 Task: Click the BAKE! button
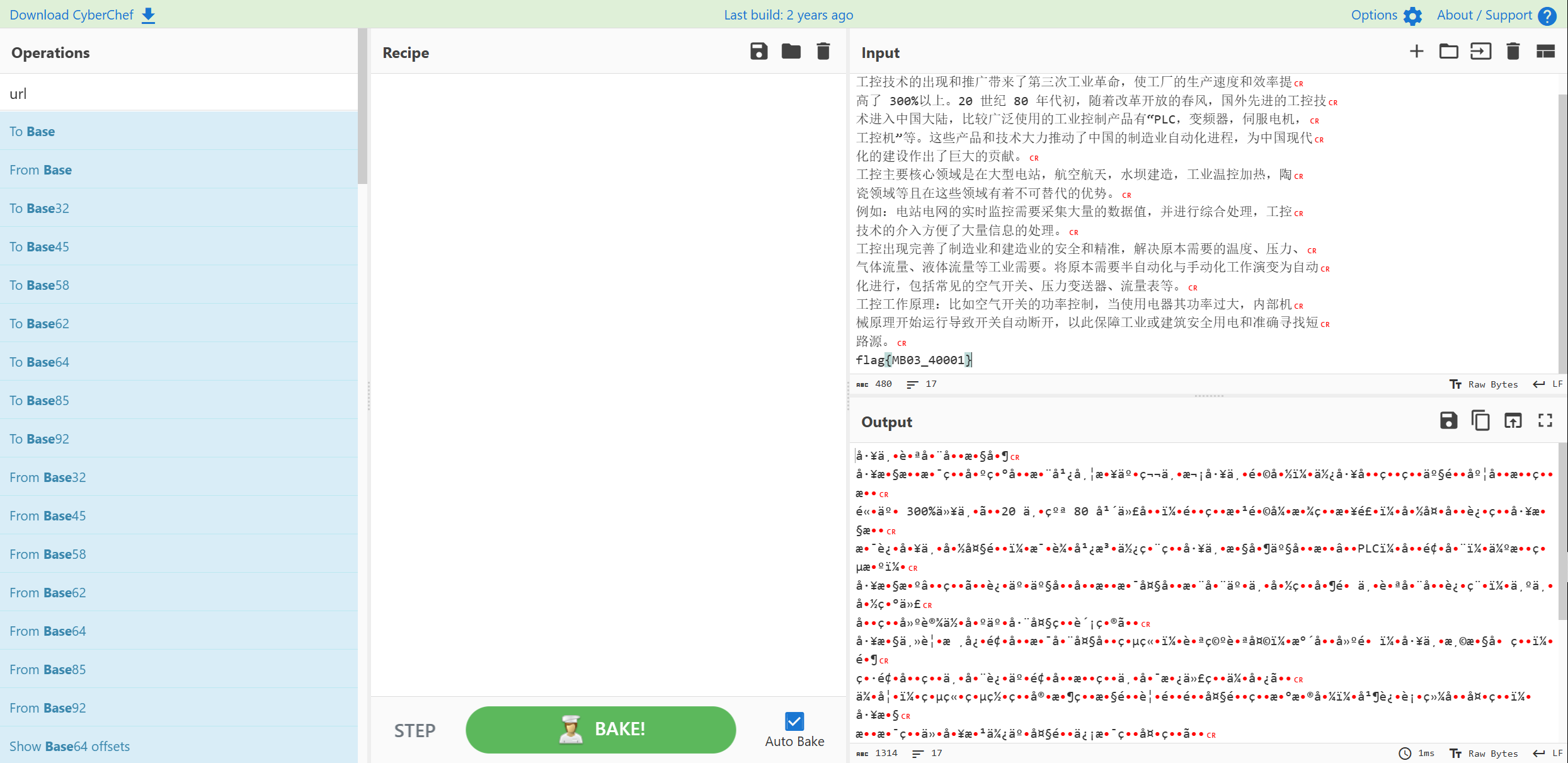(x=600, y=730)
